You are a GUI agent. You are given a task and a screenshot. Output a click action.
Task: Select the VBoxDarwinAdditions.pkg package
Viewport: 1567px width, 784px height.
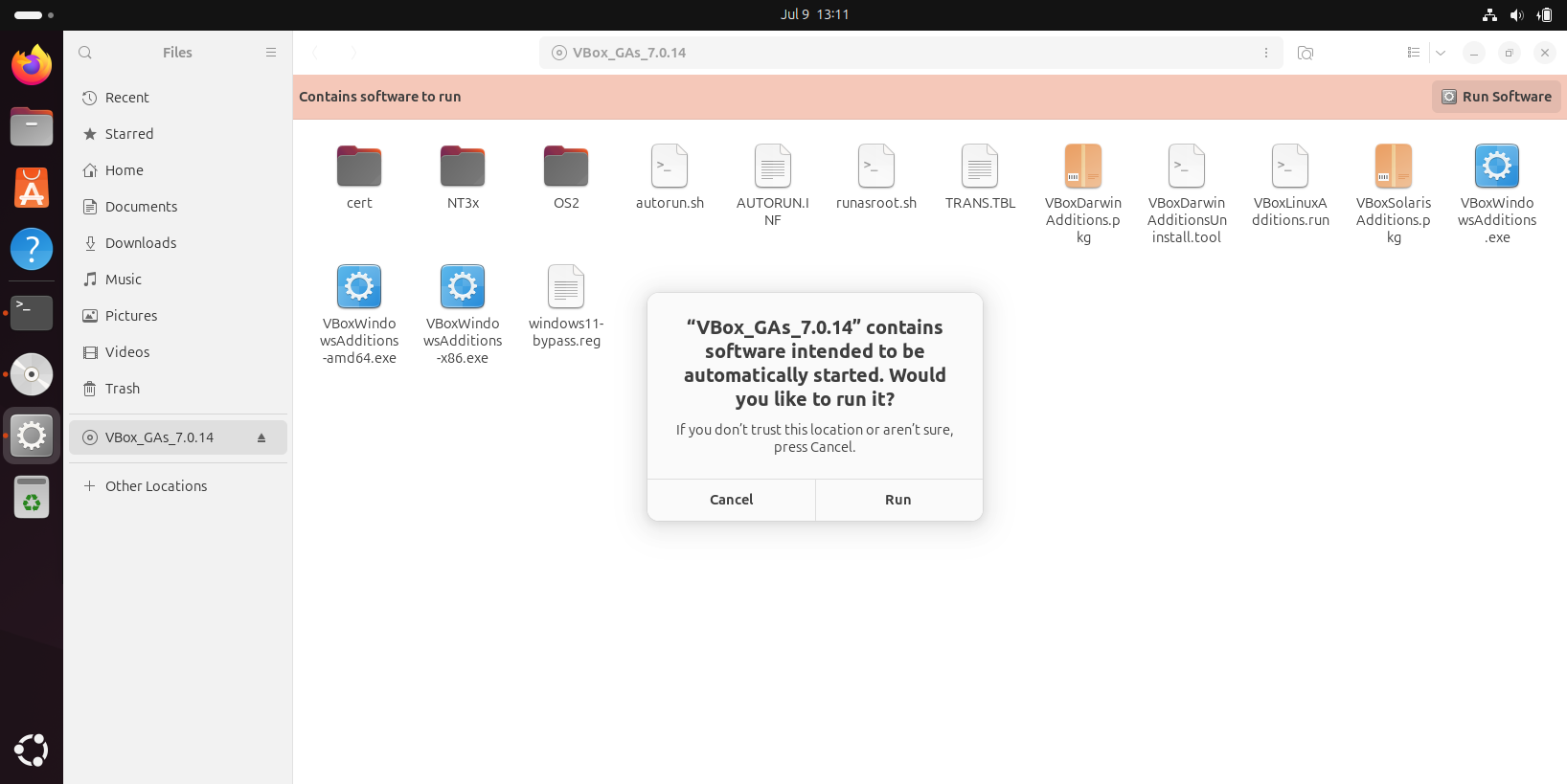click(x=1083, y=194)
